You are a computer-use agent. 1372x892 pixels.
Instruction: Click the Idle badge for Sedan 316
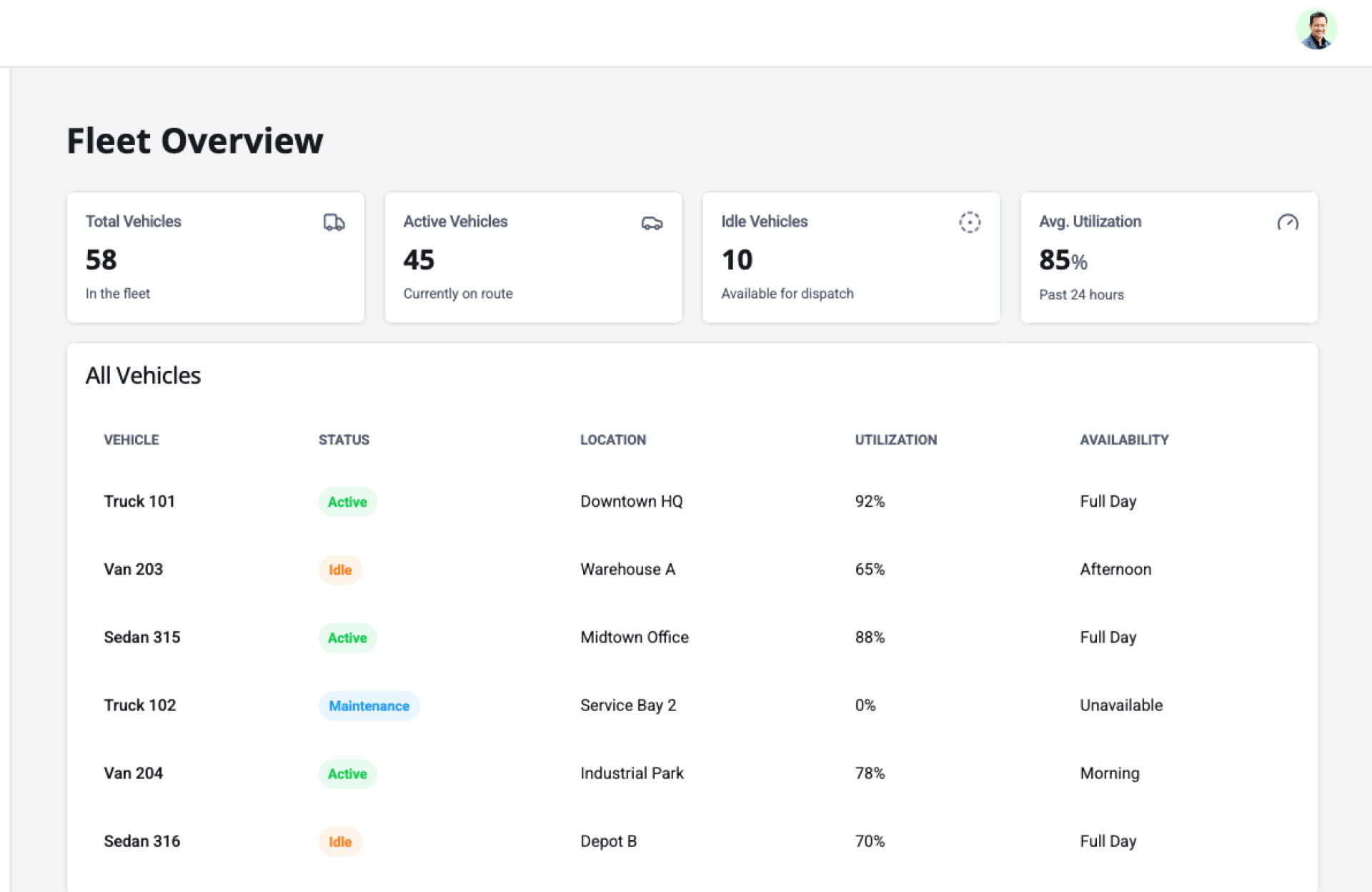[340, 842]
